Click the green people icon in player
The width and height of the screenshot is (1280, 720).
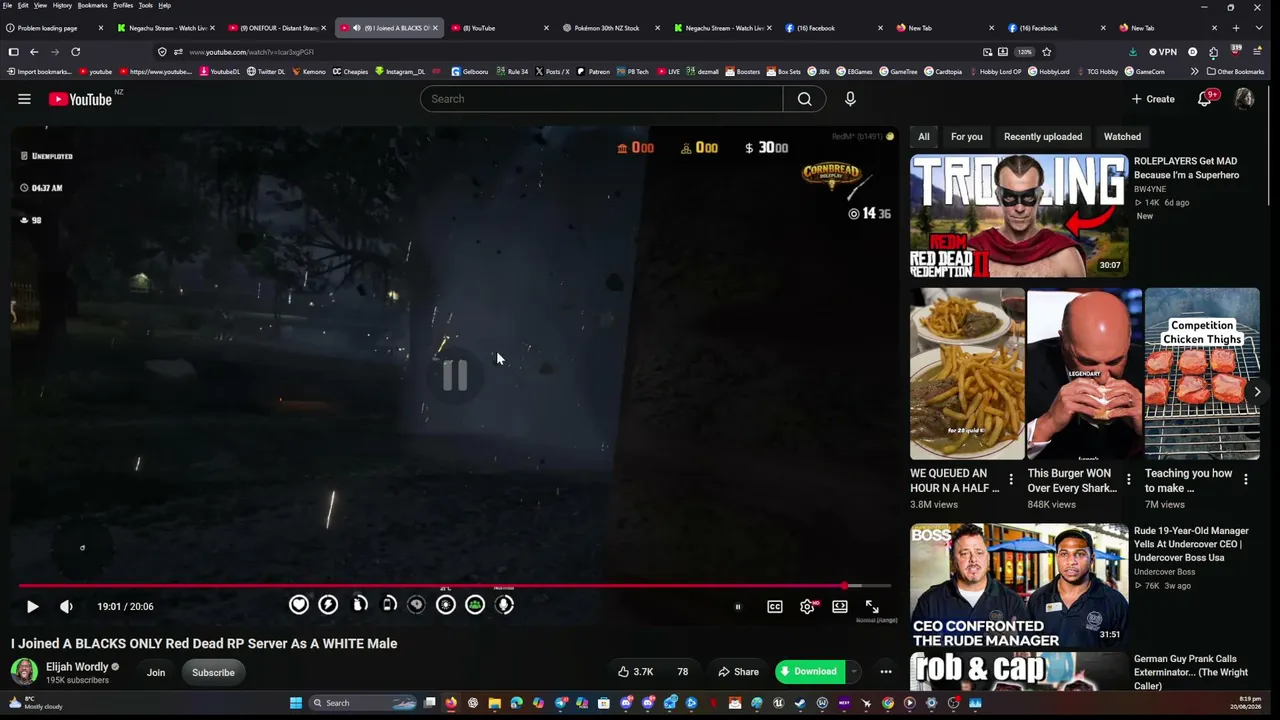pos(475,604)
